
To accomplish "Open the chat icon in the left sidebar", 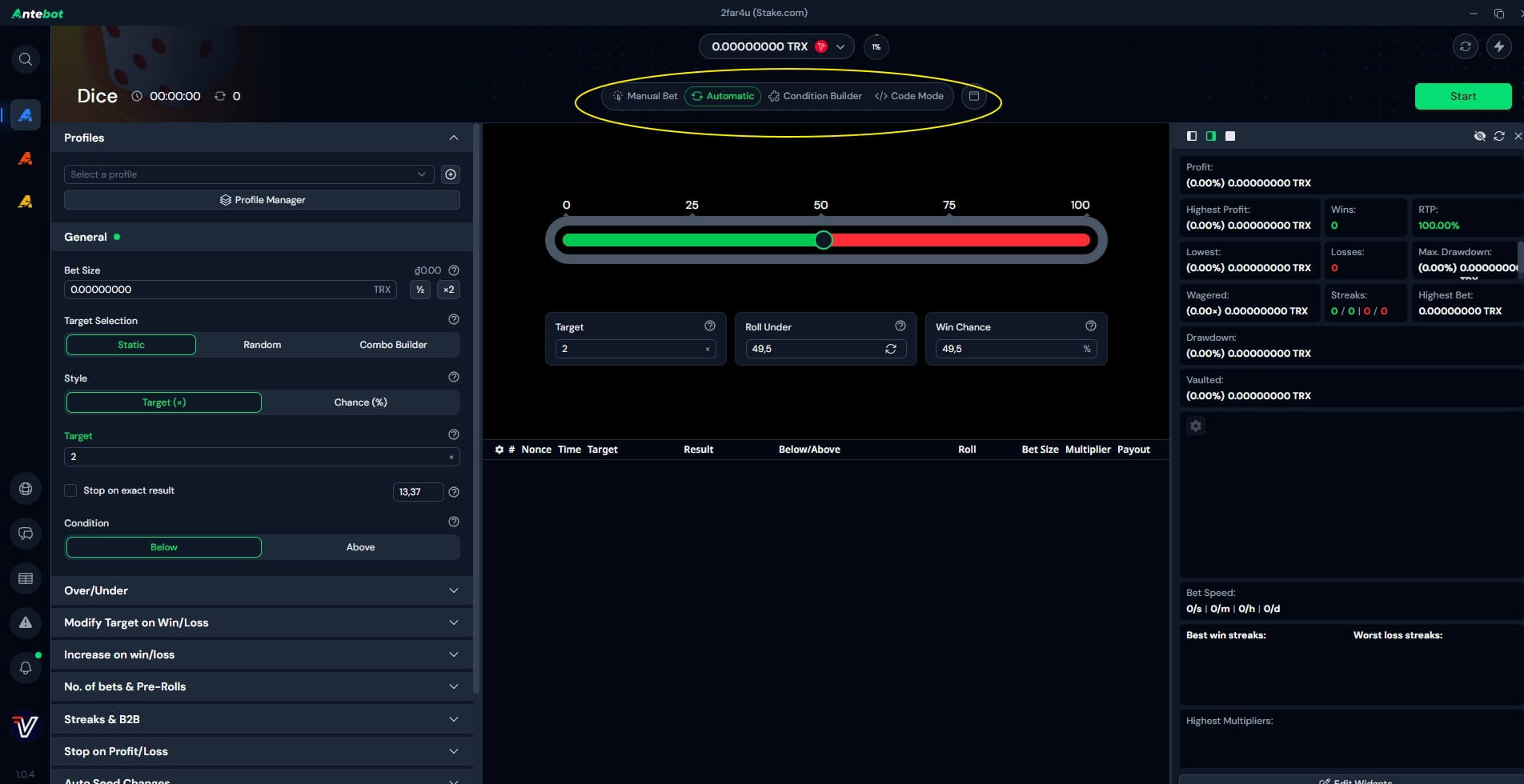I will (25, 534).
